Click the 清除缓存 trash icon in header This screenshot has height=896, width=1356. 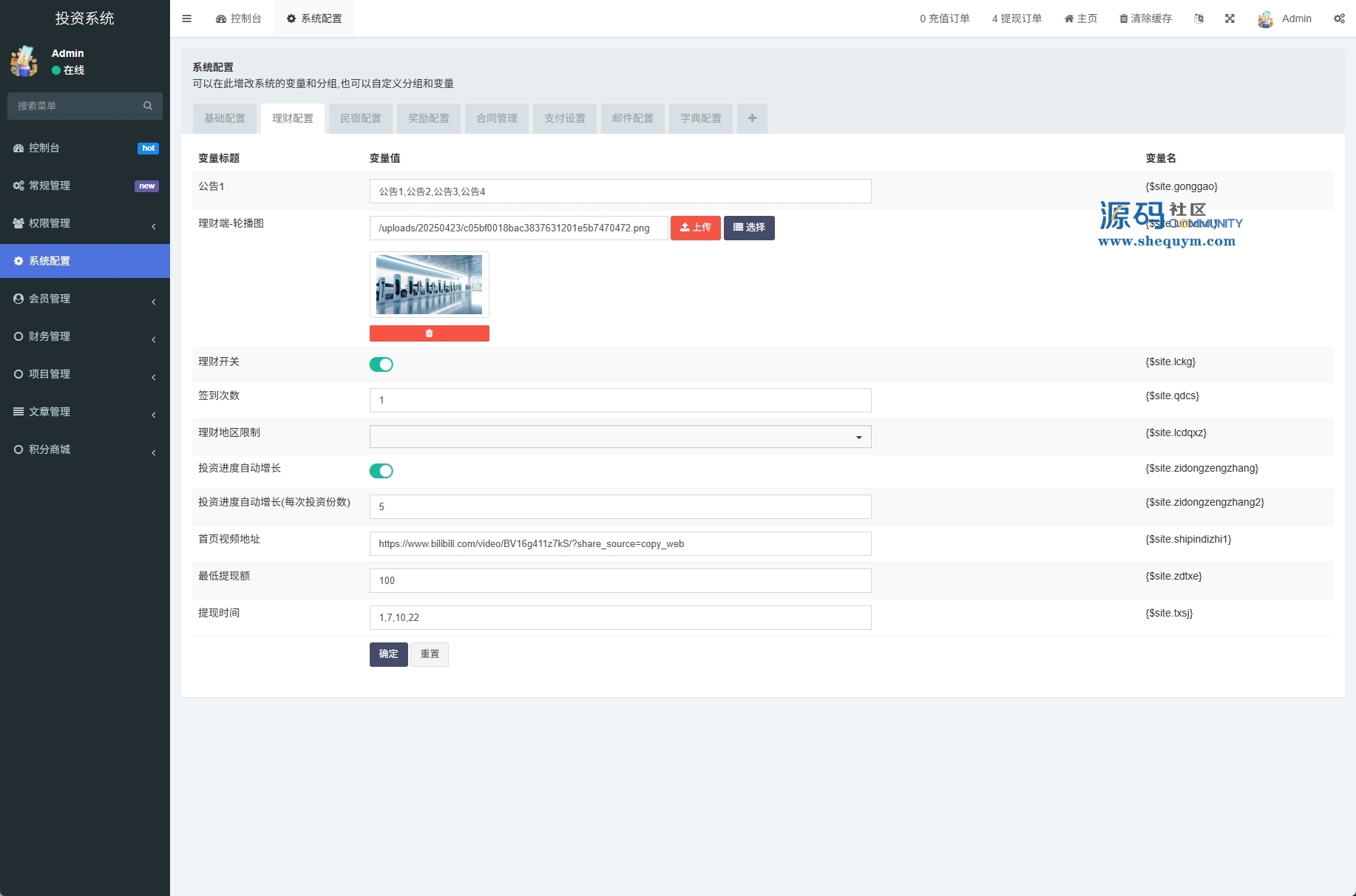(1123, 18)
